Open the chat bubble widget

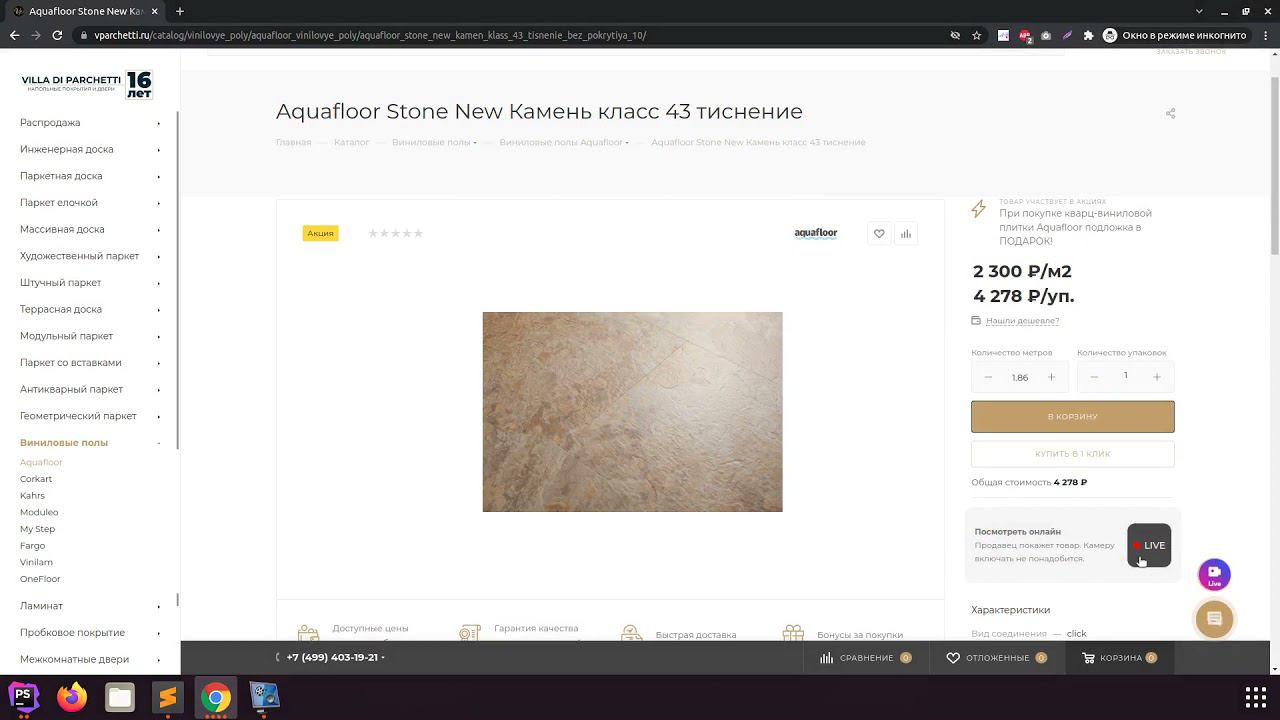tap(1214, 619)
